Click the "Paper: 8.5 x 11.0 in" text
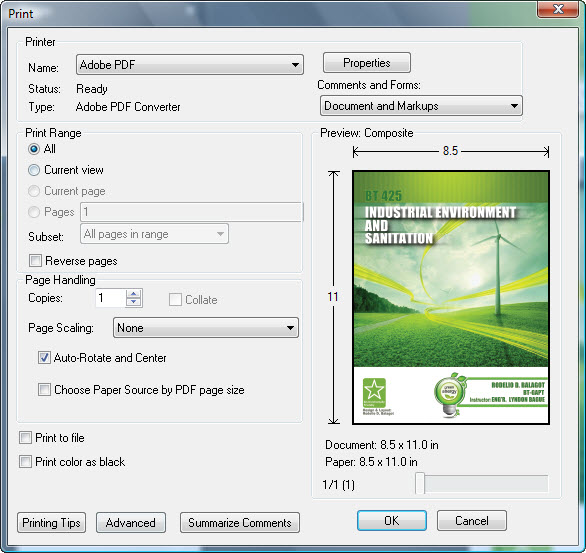 coord(371,462)
